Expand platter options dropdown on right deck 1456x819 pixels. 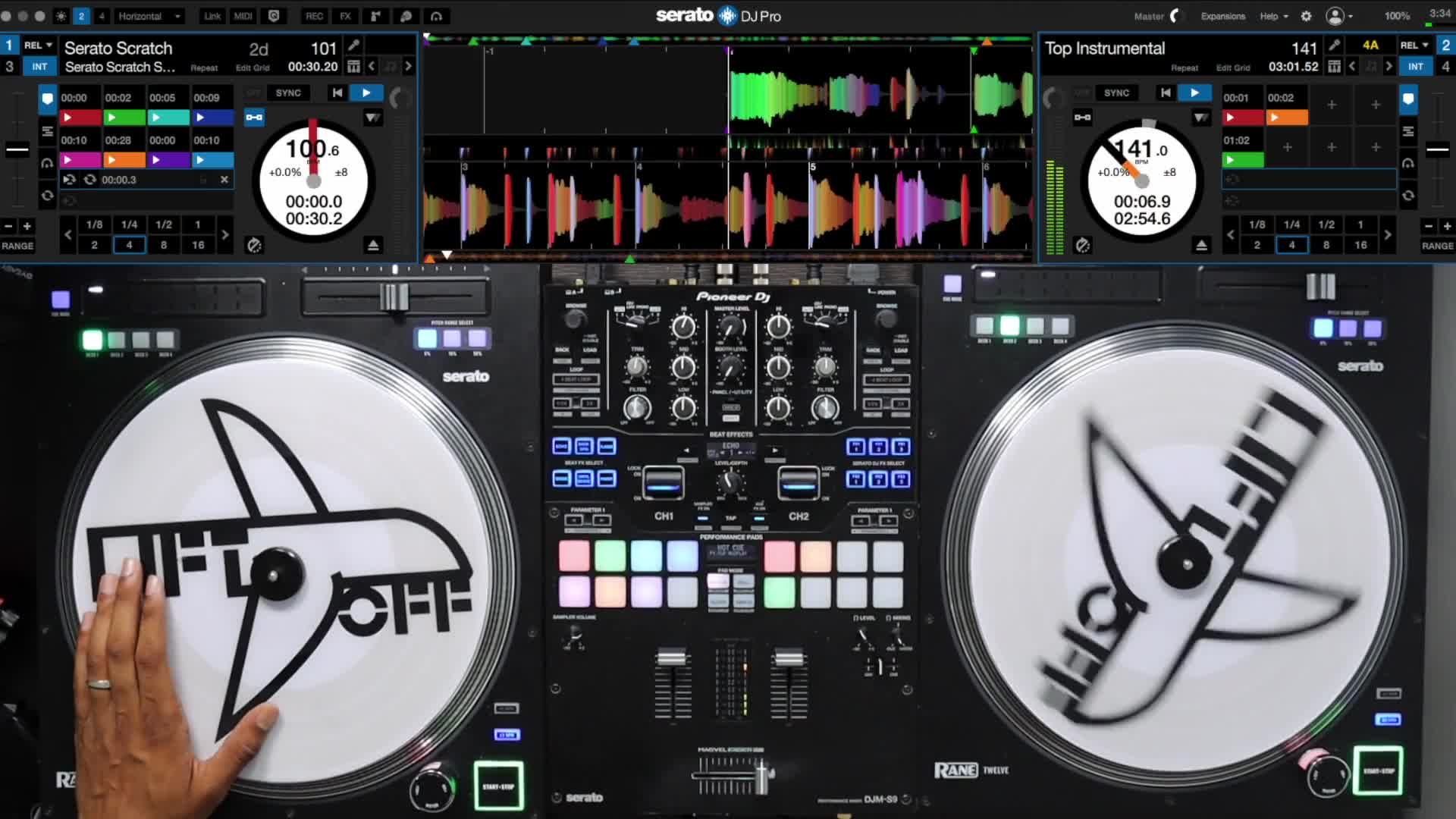pos(1201,118)
